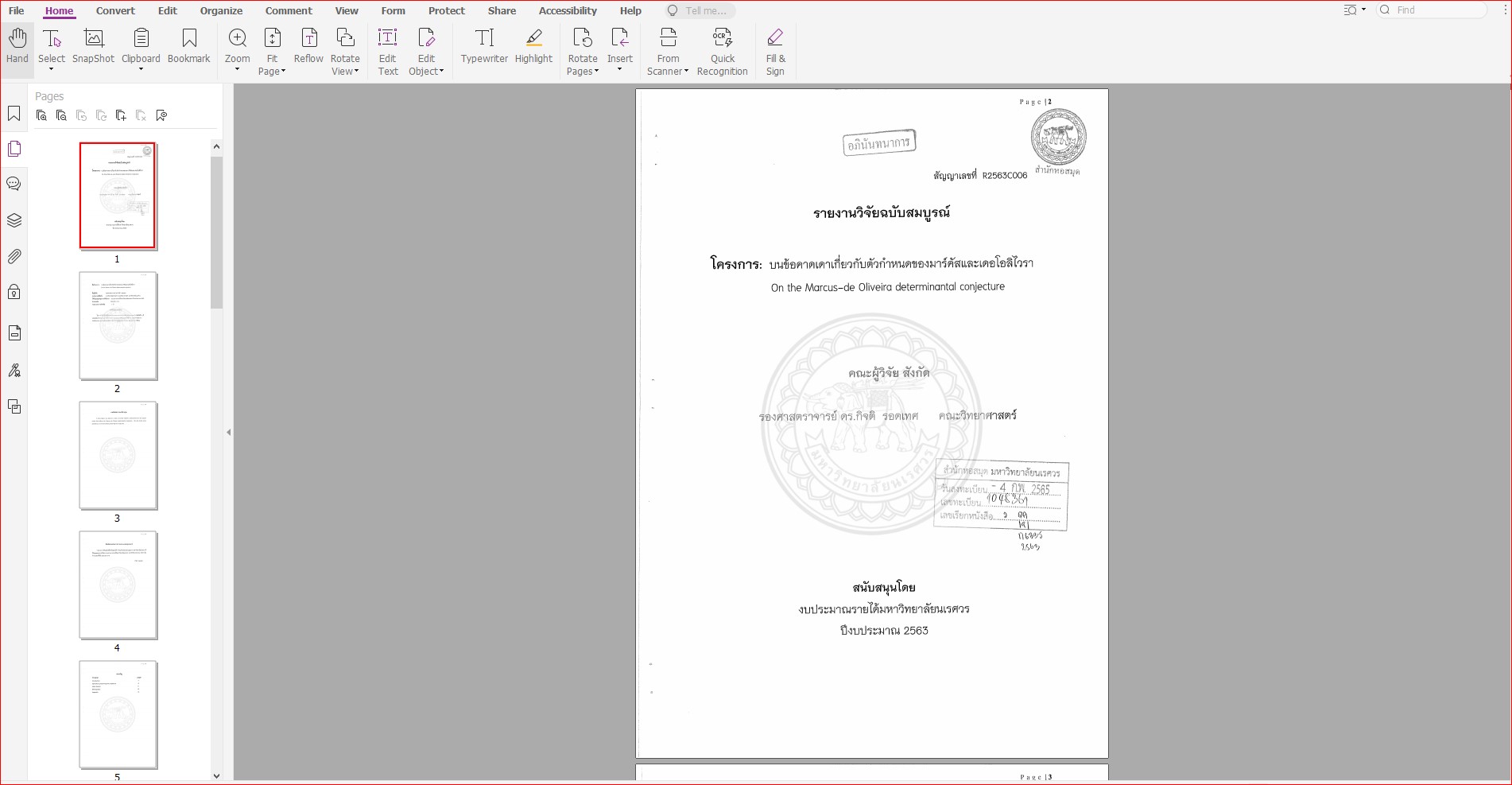This screenshot has width=1512, height=785.
Task: Enable Reflow view
Action: tap(308, 46)
